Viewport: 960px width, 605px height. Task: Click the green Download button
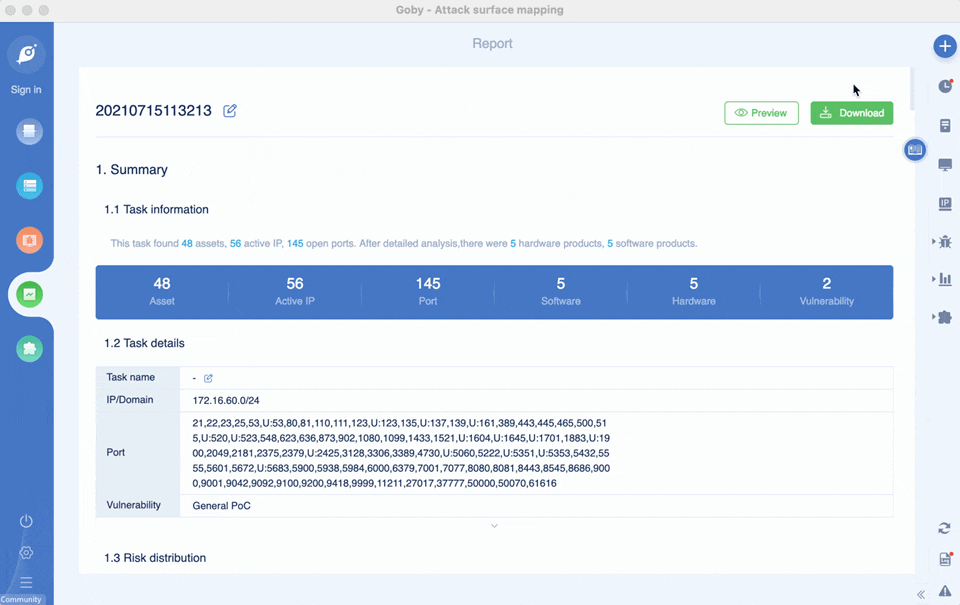[x=851, y=113]
